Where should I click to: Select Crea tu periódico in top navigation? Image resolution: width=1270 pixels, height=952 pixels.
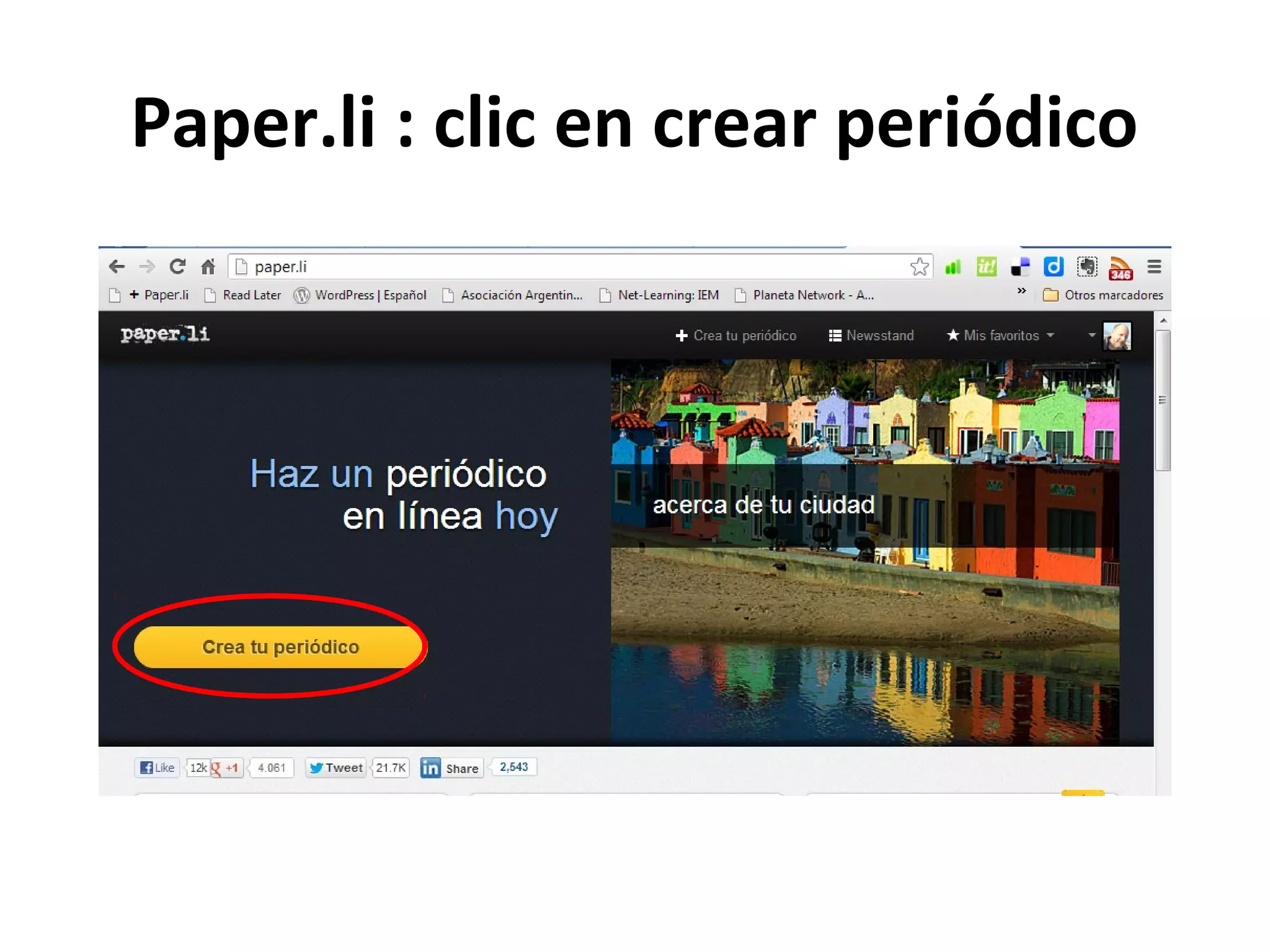click(736, 335)
